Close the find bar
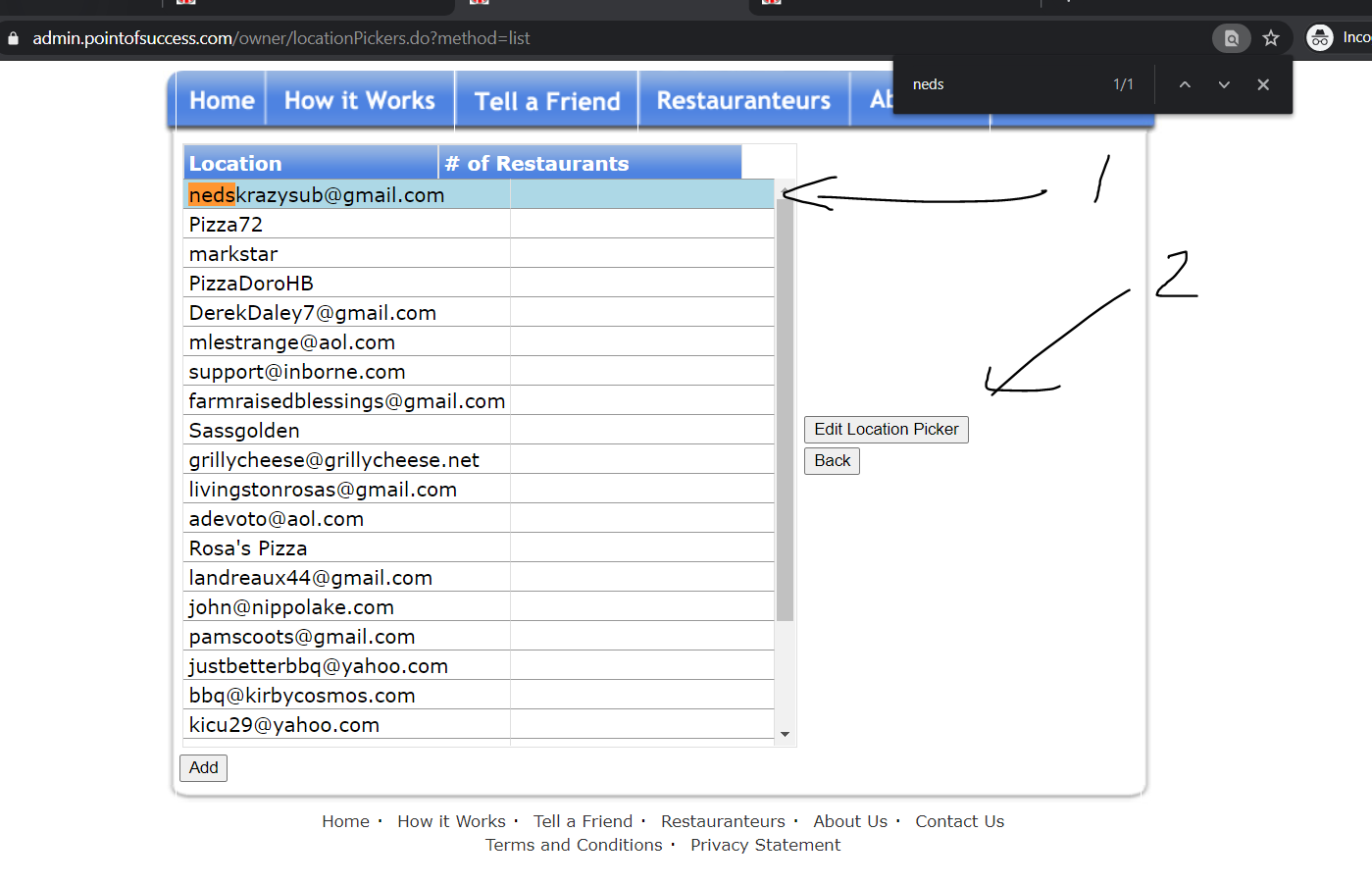The height and width of the screenshot is (885, 1372). tap(1263, 84)
